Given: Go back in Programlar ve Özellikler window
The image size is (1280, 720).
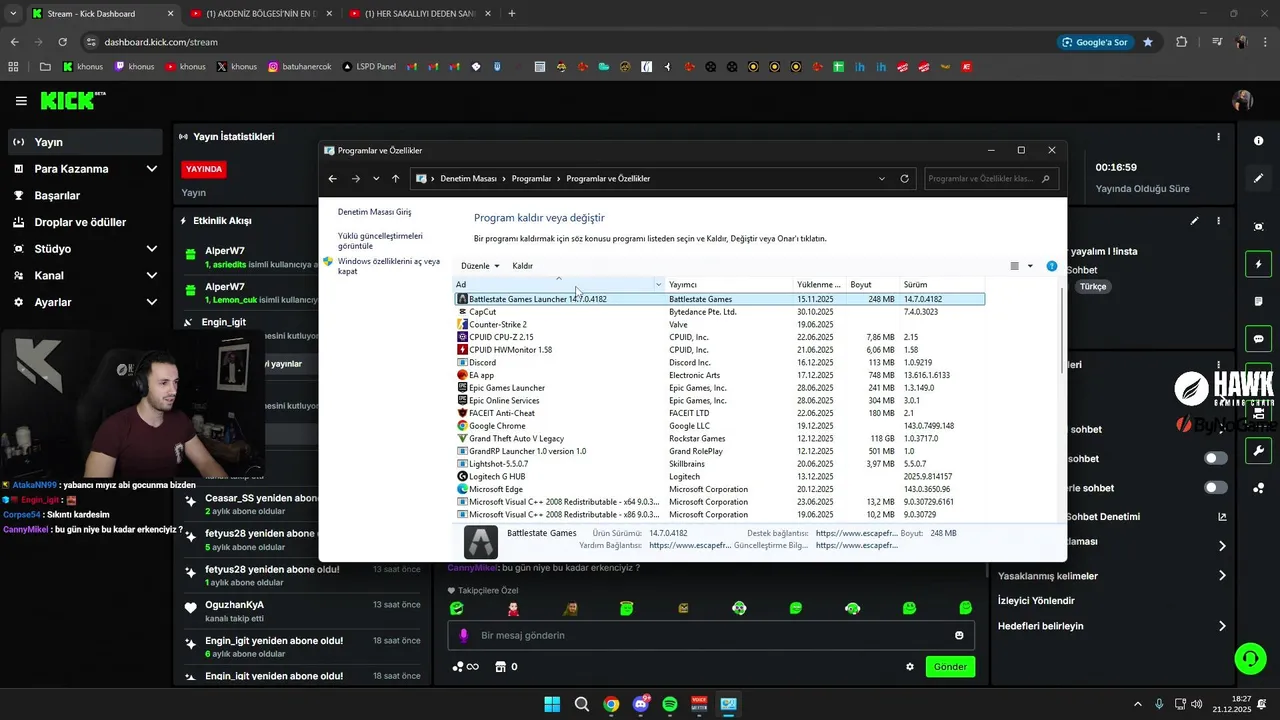Looking at the screenshot, I should click(x=333, y=179).
